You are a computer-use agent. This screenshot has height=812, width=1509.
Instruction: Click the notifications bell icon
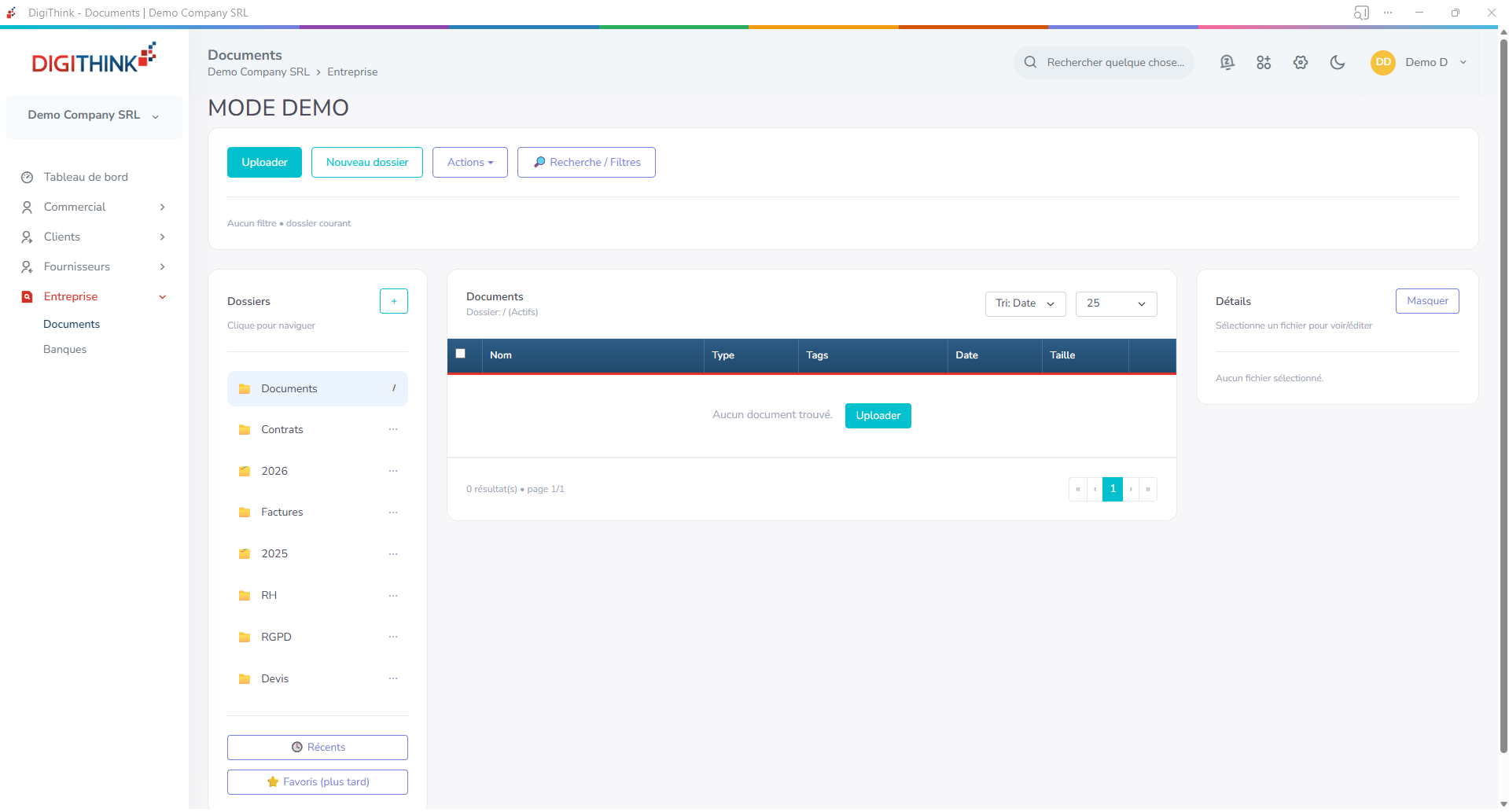point(1227,62)
